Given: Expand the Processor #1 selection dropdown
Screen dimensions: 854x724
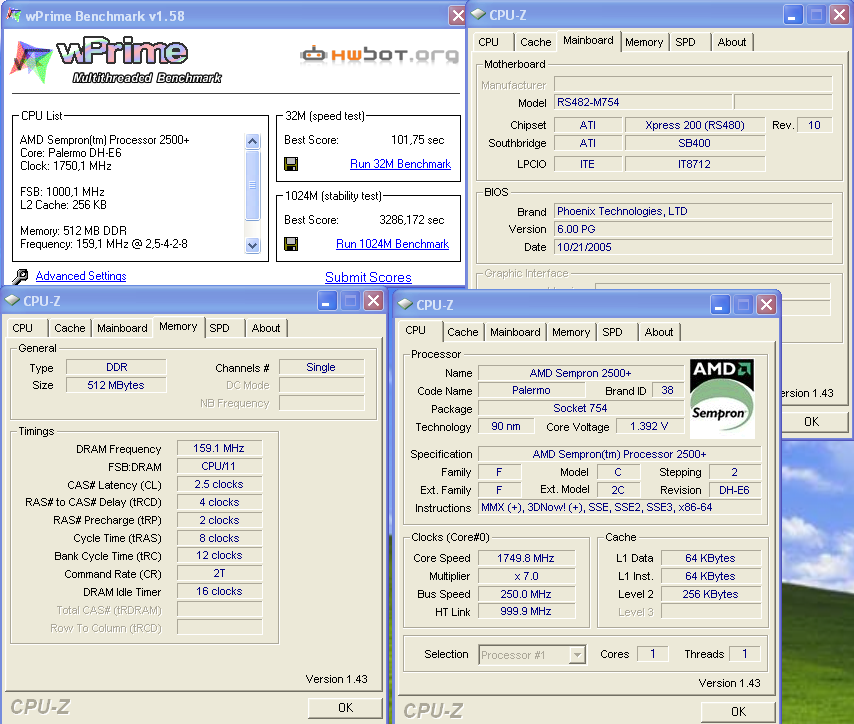Looking at the screenshot, I should coord(577,654).
